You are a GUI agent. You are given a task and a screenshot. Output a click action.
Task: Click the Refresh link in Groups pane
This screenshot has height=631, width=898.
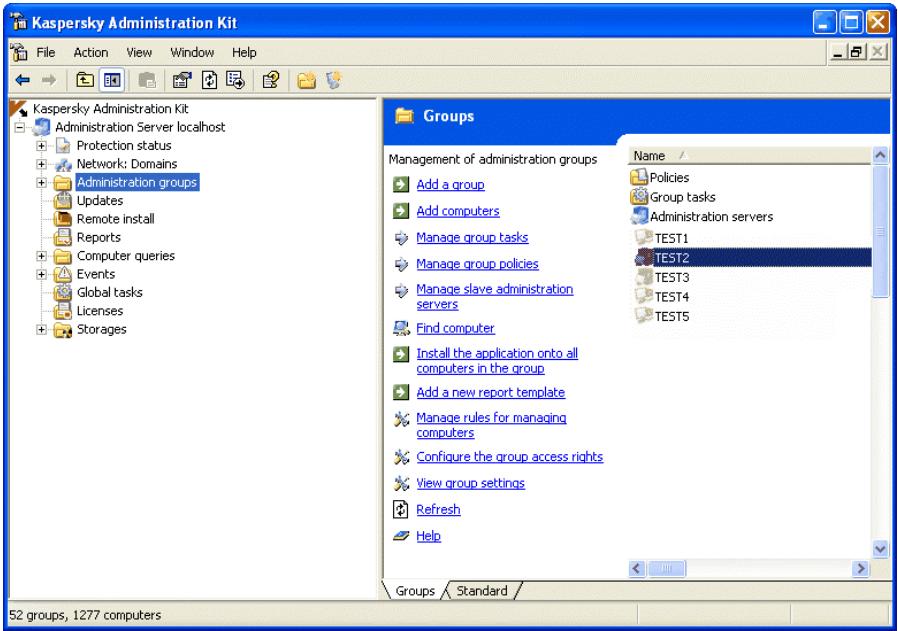(438, 509)
